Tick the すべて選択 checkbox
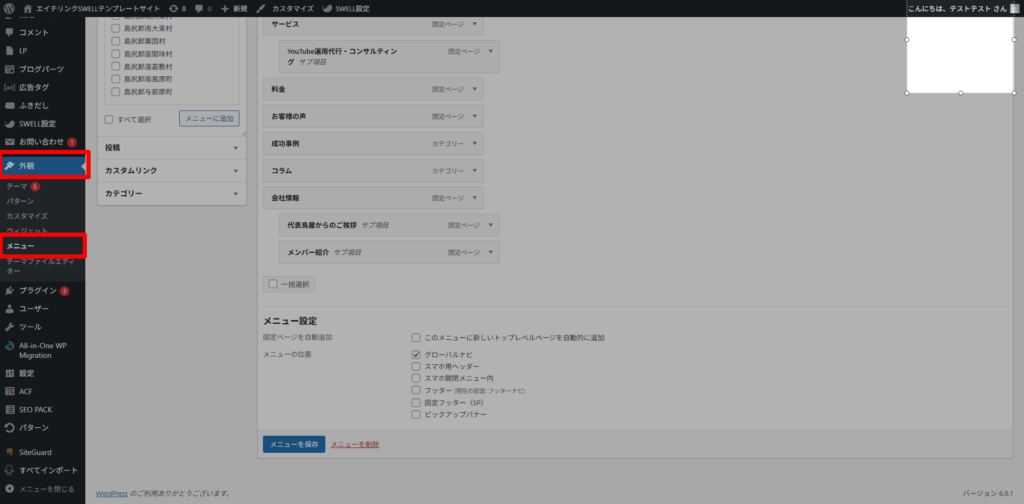The height and width of the screenshot is (504, 1024). coord(110,118)
